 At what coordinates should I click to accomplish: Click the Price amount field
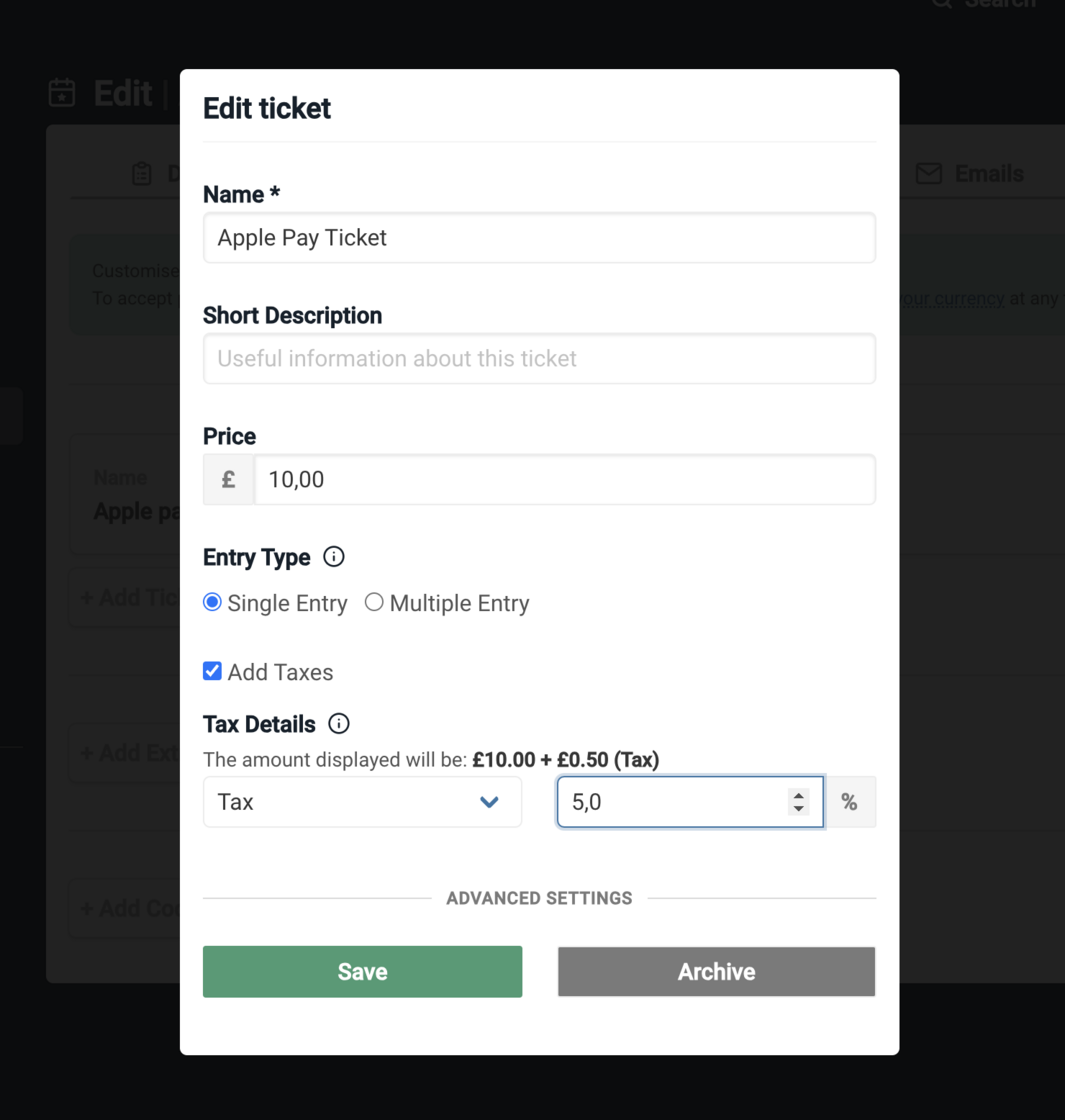point(565,480)
